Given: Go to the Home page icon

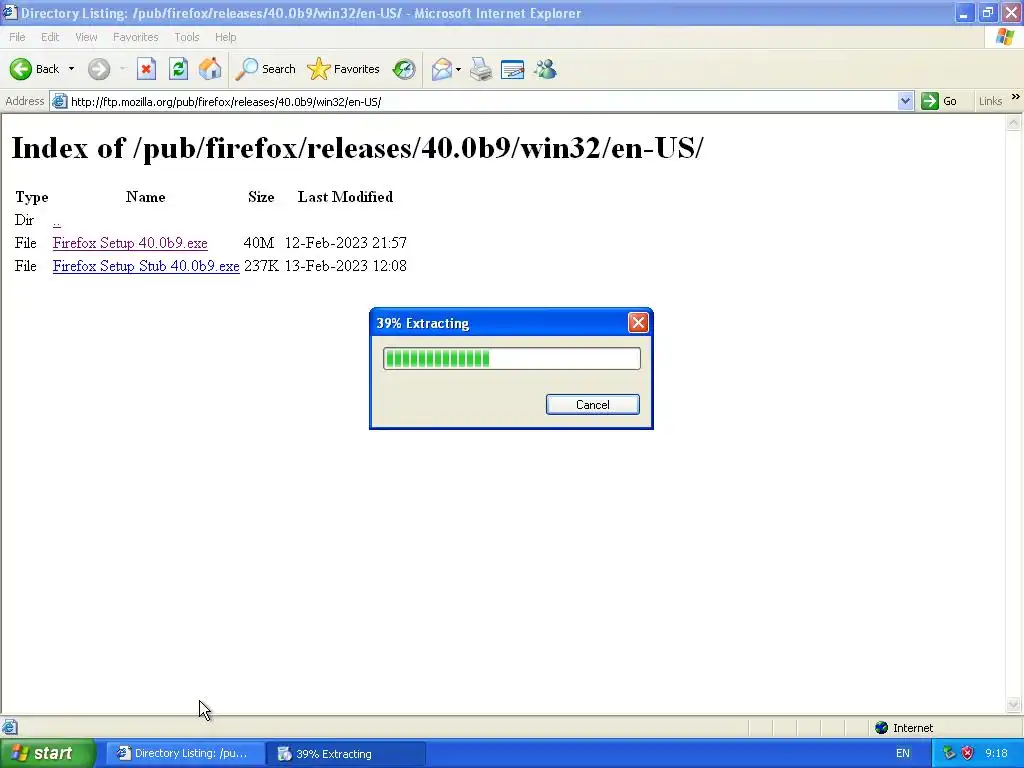Looking at the screenshot, I should (210, 69).
